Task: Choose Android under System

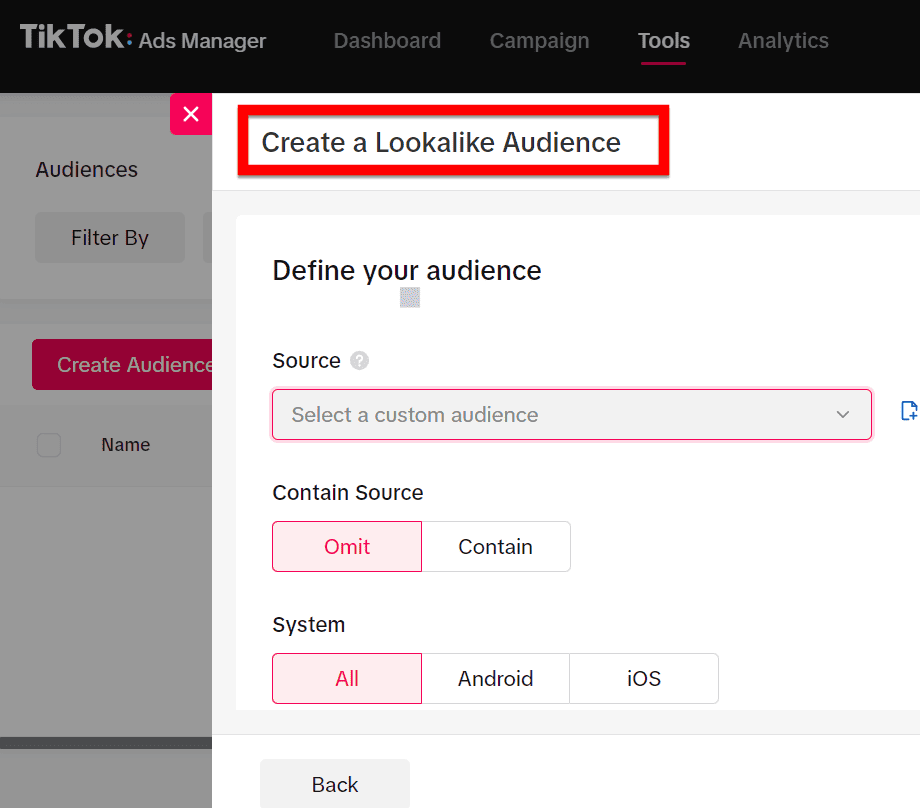Action: click(495, 678)
